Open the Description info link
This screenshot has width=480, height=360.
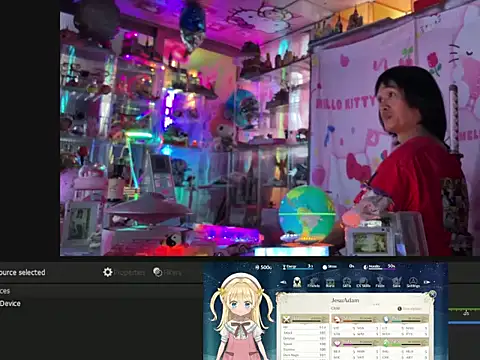click(x=410, y=309)
